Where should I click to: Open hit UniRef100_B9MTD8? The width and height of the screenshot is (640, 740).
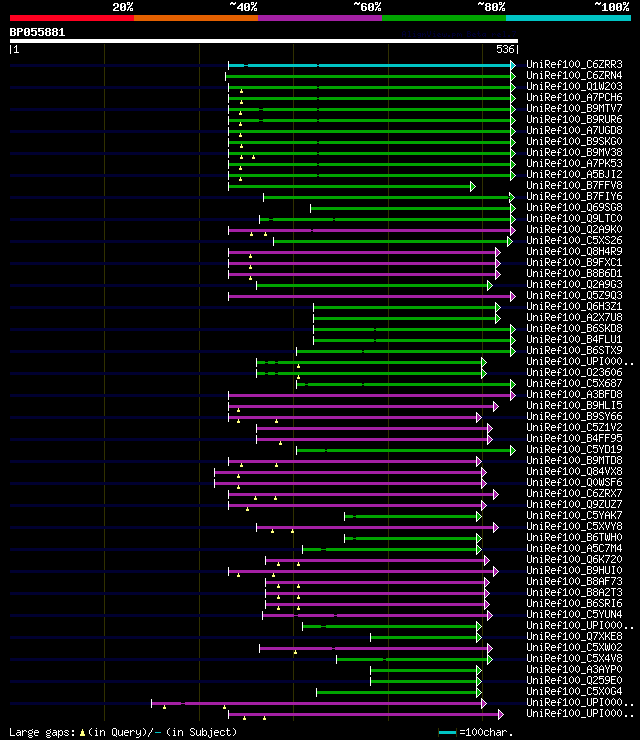[574, 461]
